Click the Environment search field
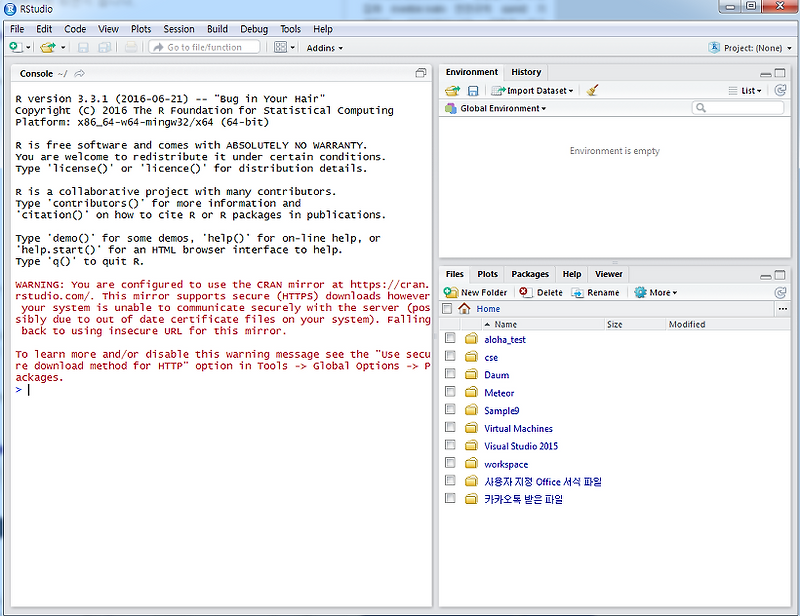 click(738, 108)
